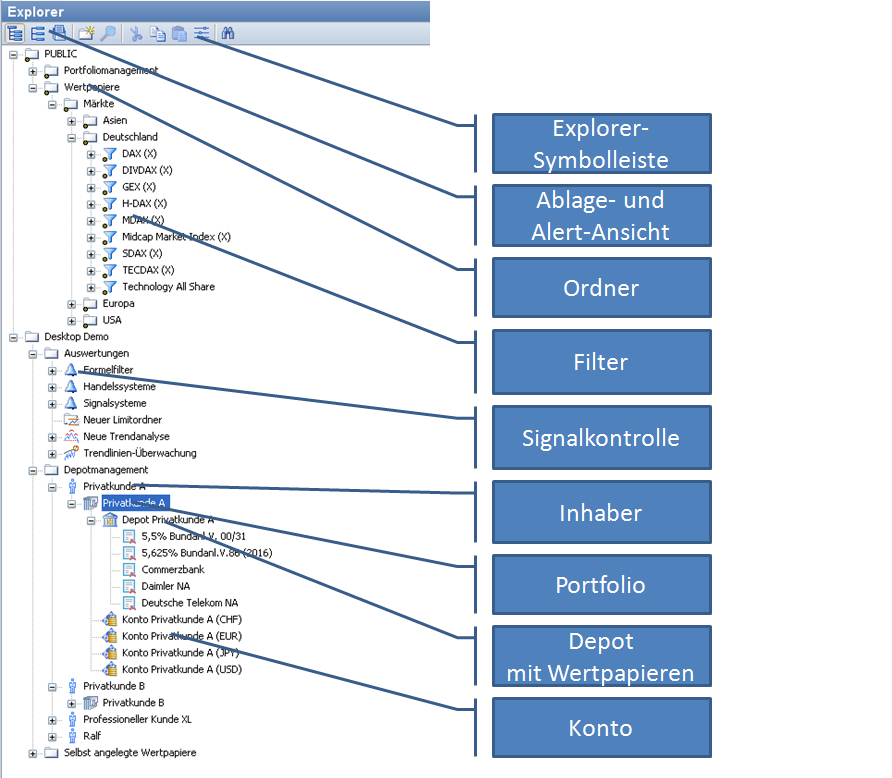Screen dimensions: 892x778
Task: Click the magnifying glass search icon
Action: (107, 33)
